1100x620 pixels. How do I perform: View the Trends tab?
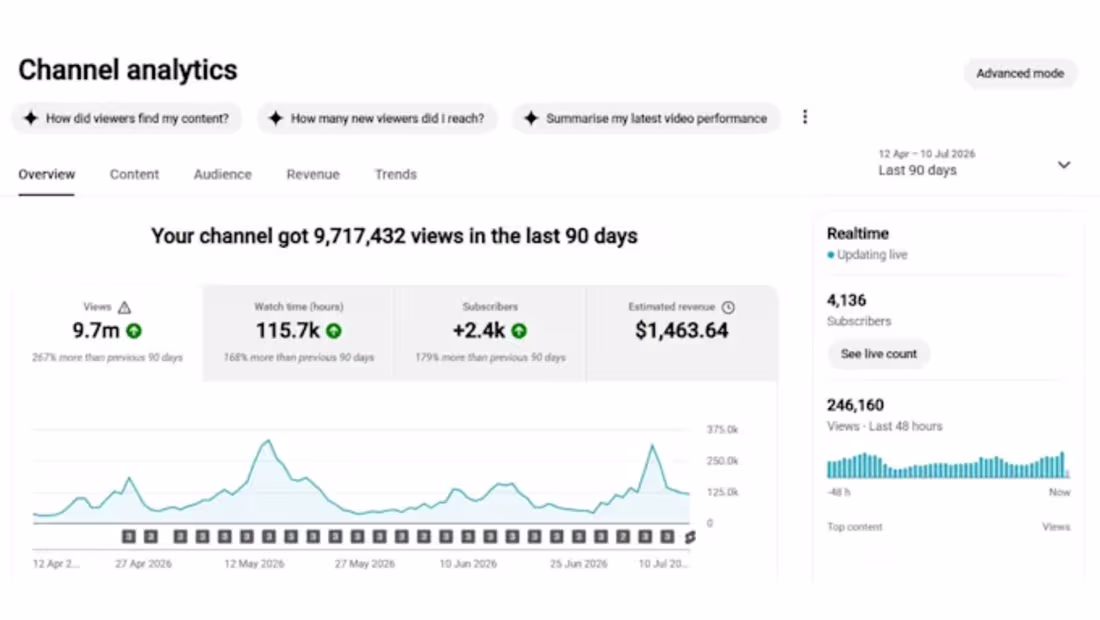[396, 175]
